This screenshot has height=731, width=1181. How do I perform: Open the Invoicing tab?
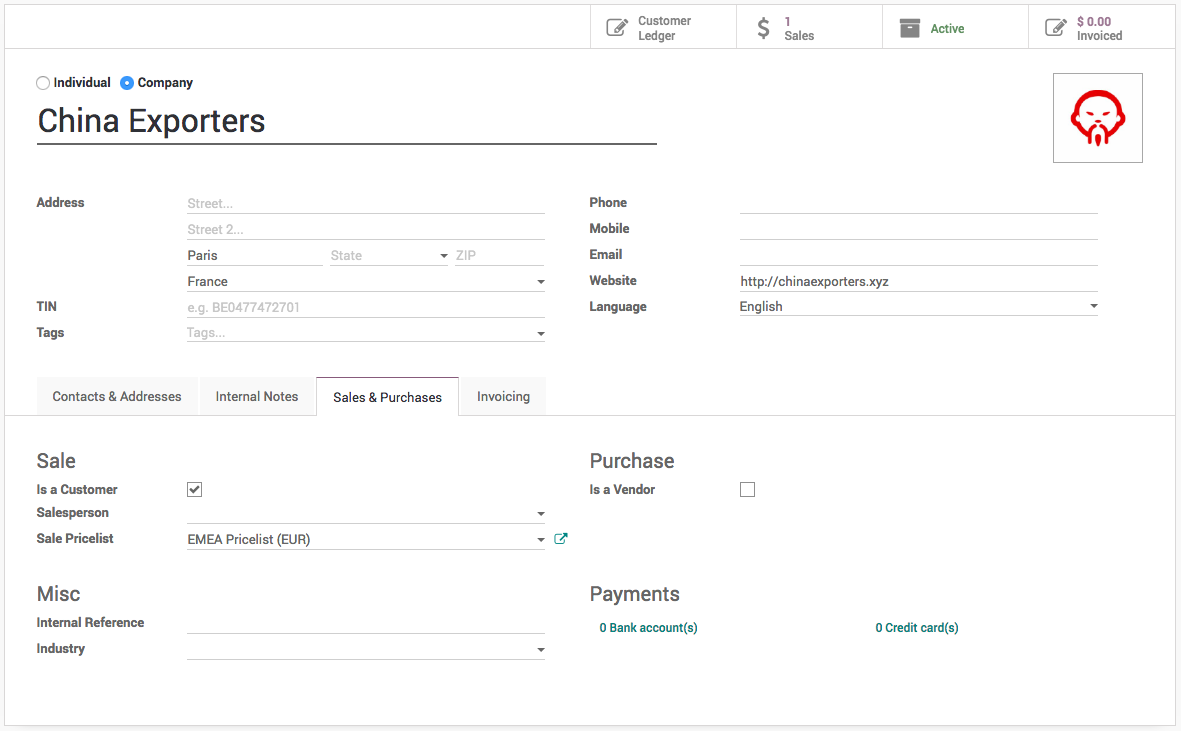tap(503, 396)
